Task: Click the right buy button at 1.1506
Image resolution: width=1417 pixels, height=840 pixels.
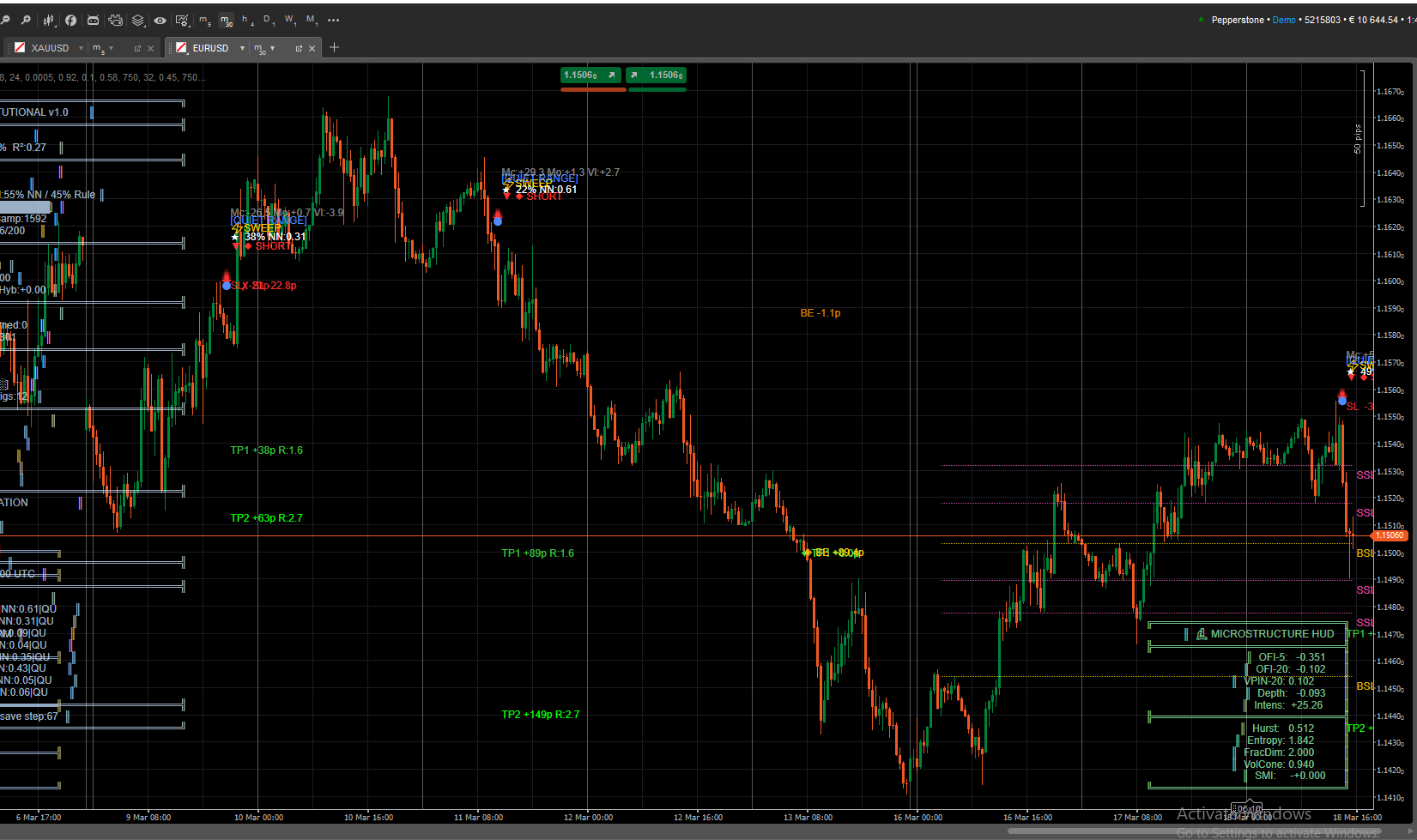Action: 657,76
